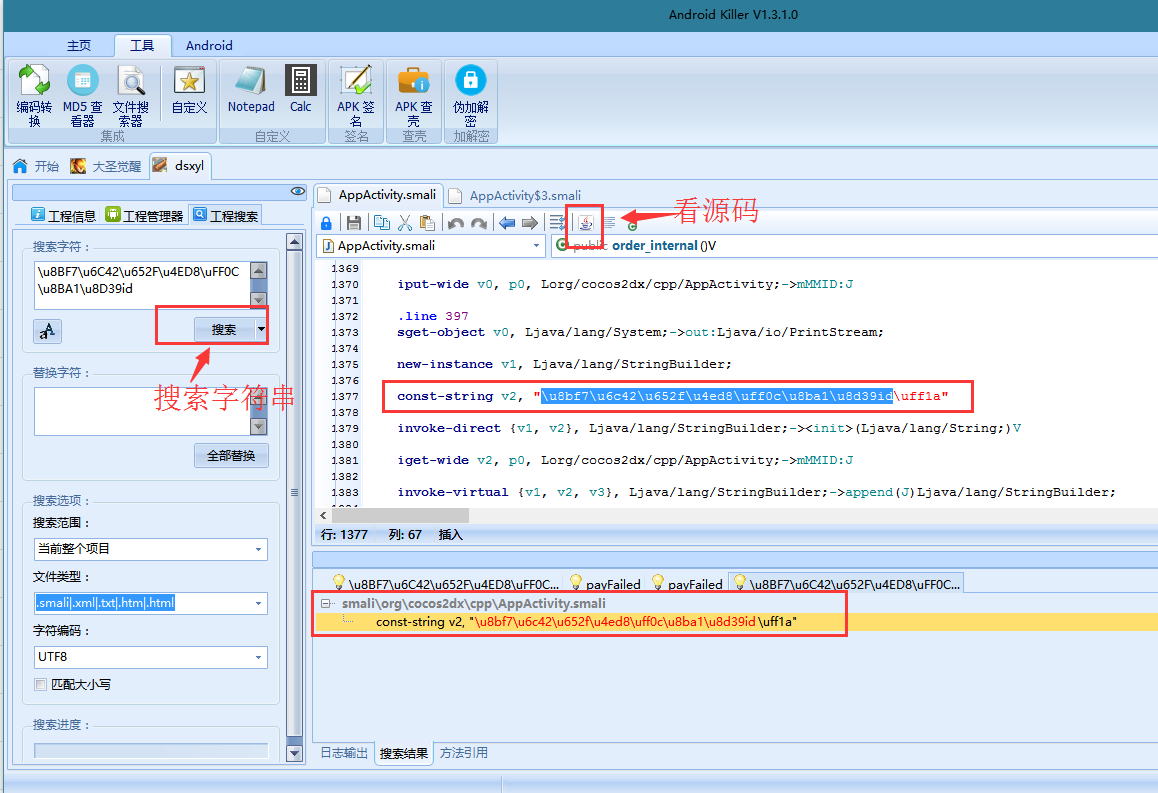1158x793 pixels.
Task: Switch to the AppActivity$3.smali editor tab
Action: click(515, 196)
